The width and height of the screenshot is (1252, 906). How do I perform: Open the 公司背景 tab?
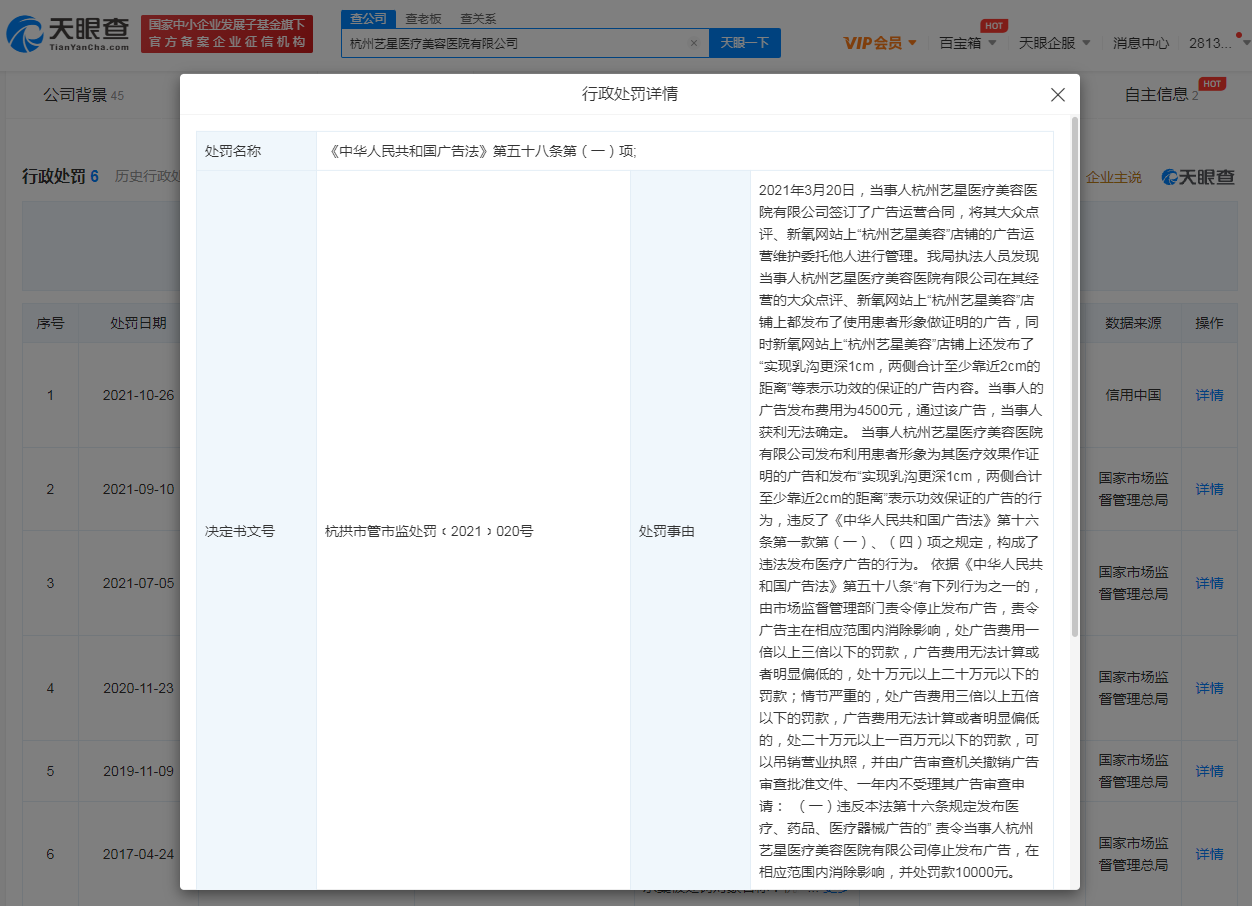(83, 95)
